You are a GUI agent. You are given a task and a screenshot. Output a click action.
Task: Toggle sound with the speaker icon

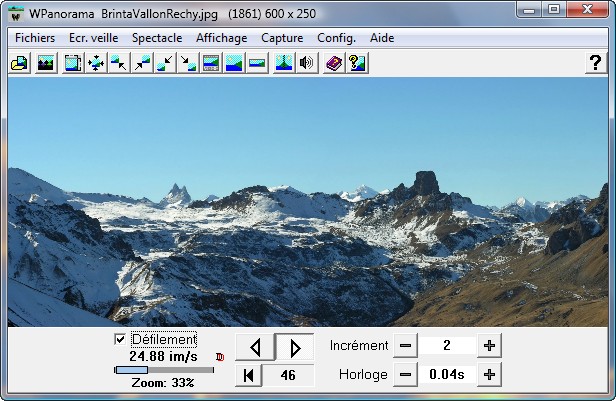(x=306, y=63)
